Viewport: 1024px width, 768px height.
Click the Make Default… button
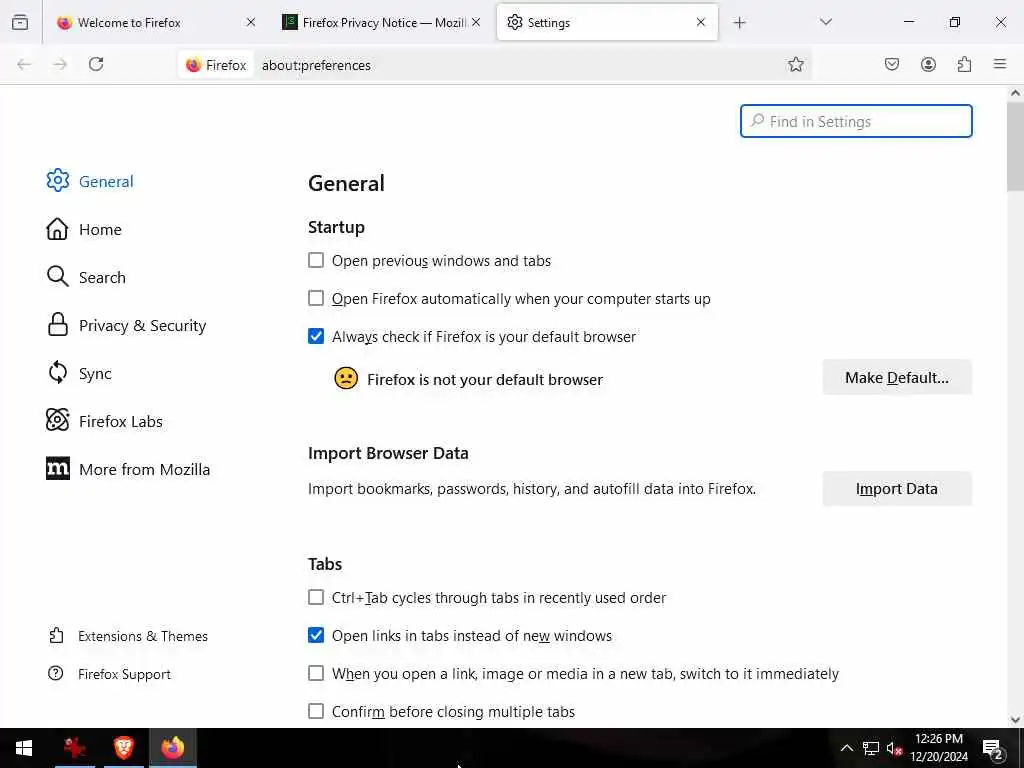pyautogui.click(x=897, y=377)
